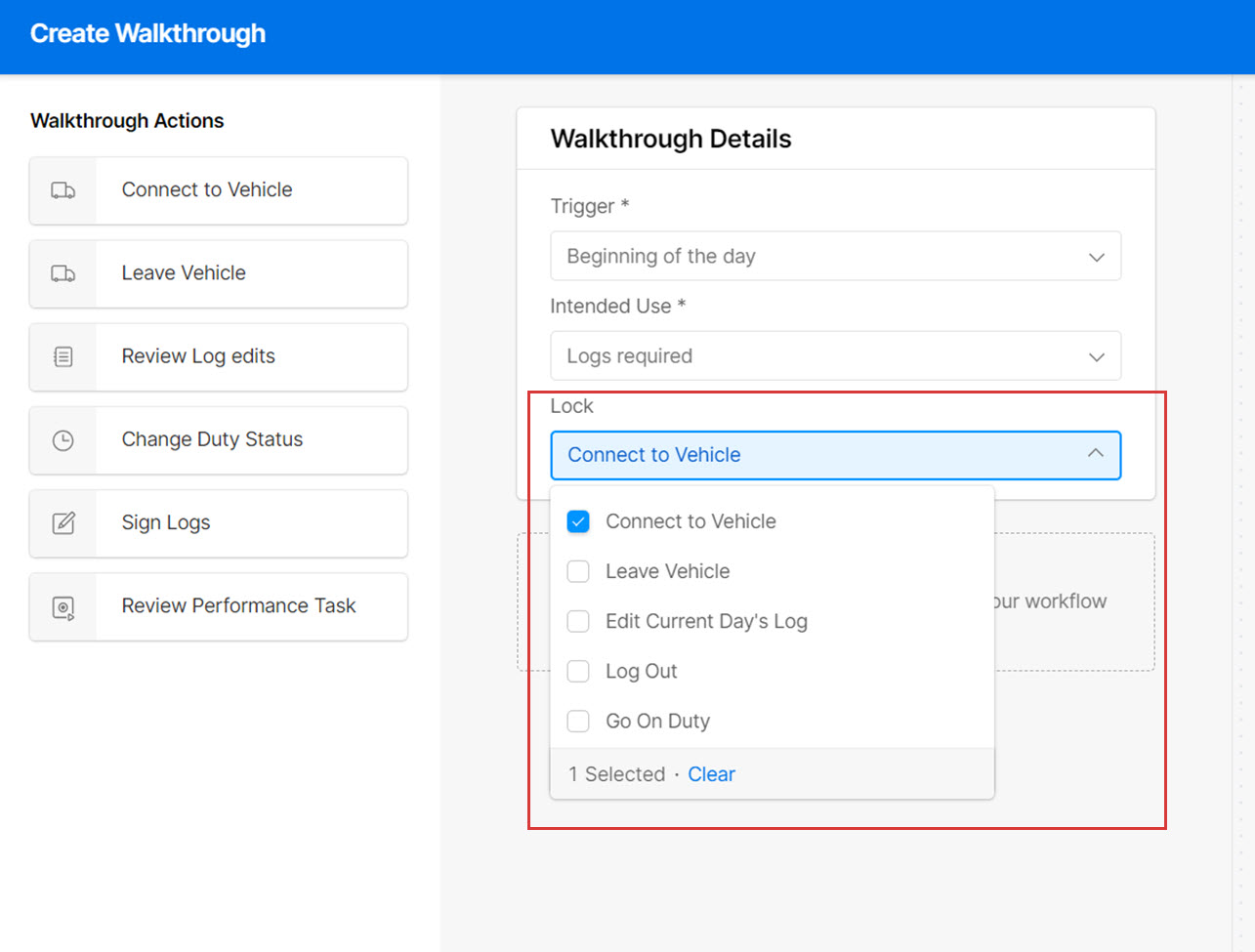The image size is (1255, 952).
Task: Open the Trigger dropdown showing Beginning of the day
Action: coord(835,256)
